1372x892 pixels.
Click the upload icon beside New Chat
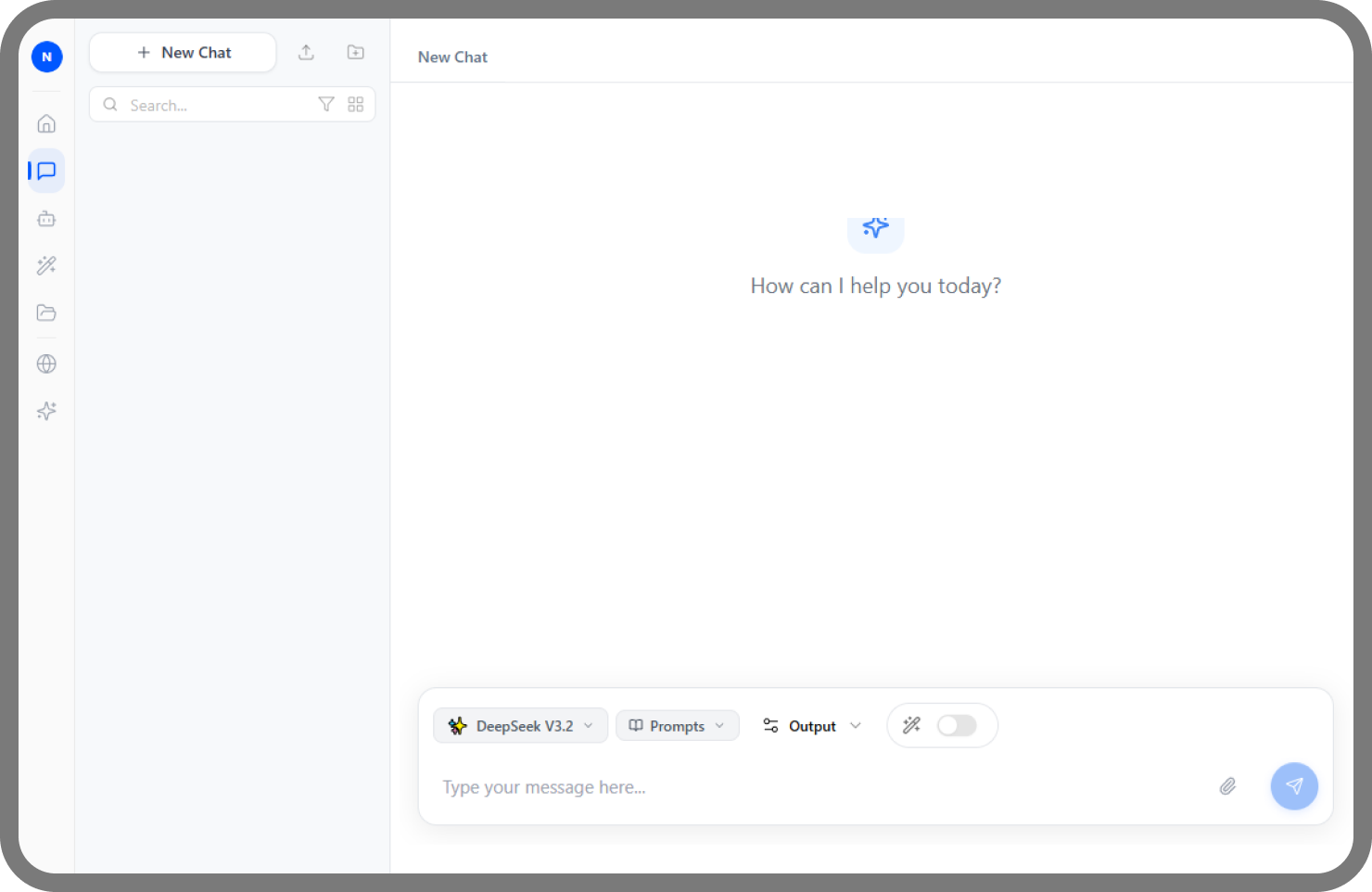[306, 53]
